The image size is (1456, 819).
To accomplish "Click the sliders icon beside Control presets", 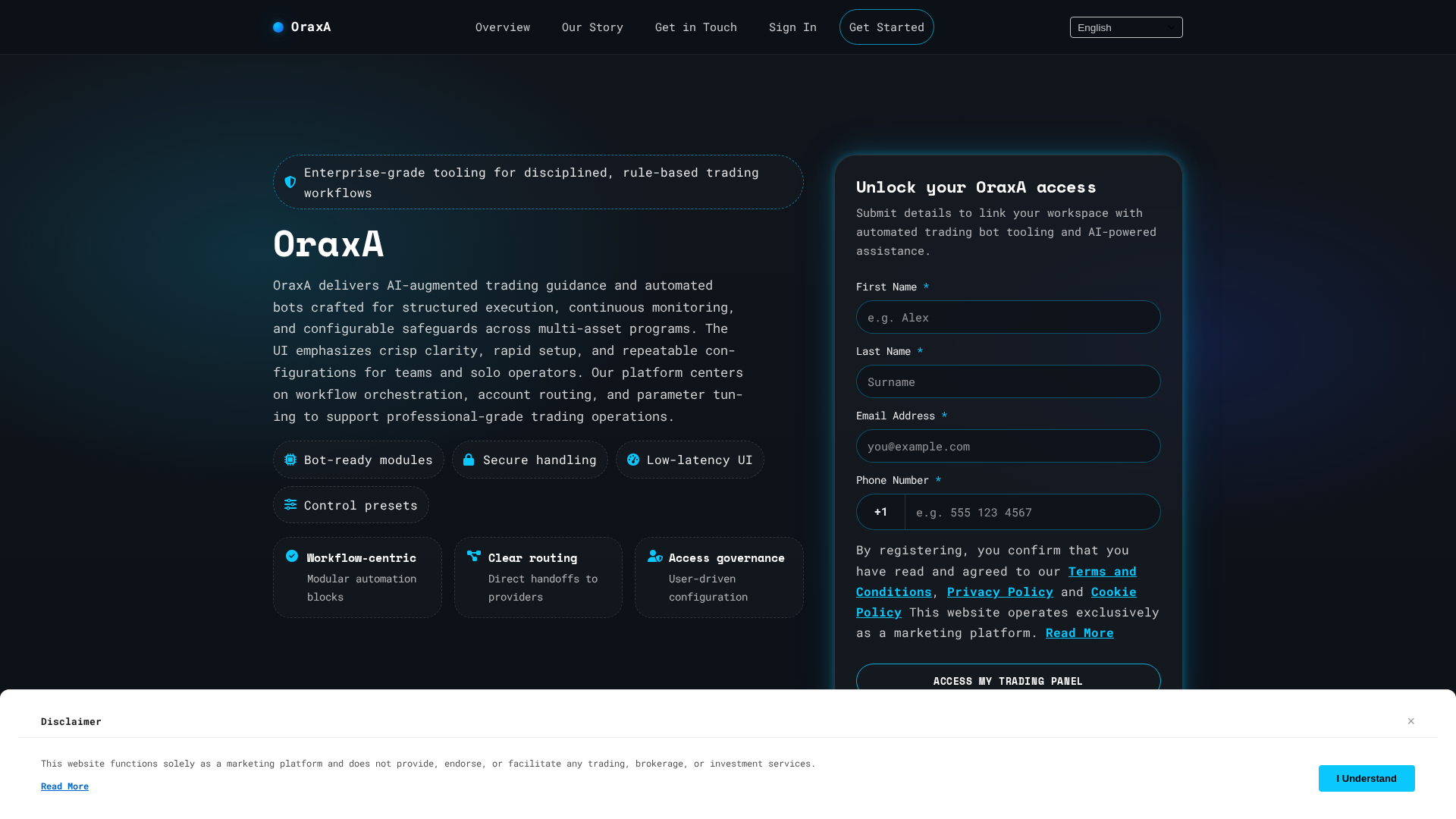I will coord(290,504).
